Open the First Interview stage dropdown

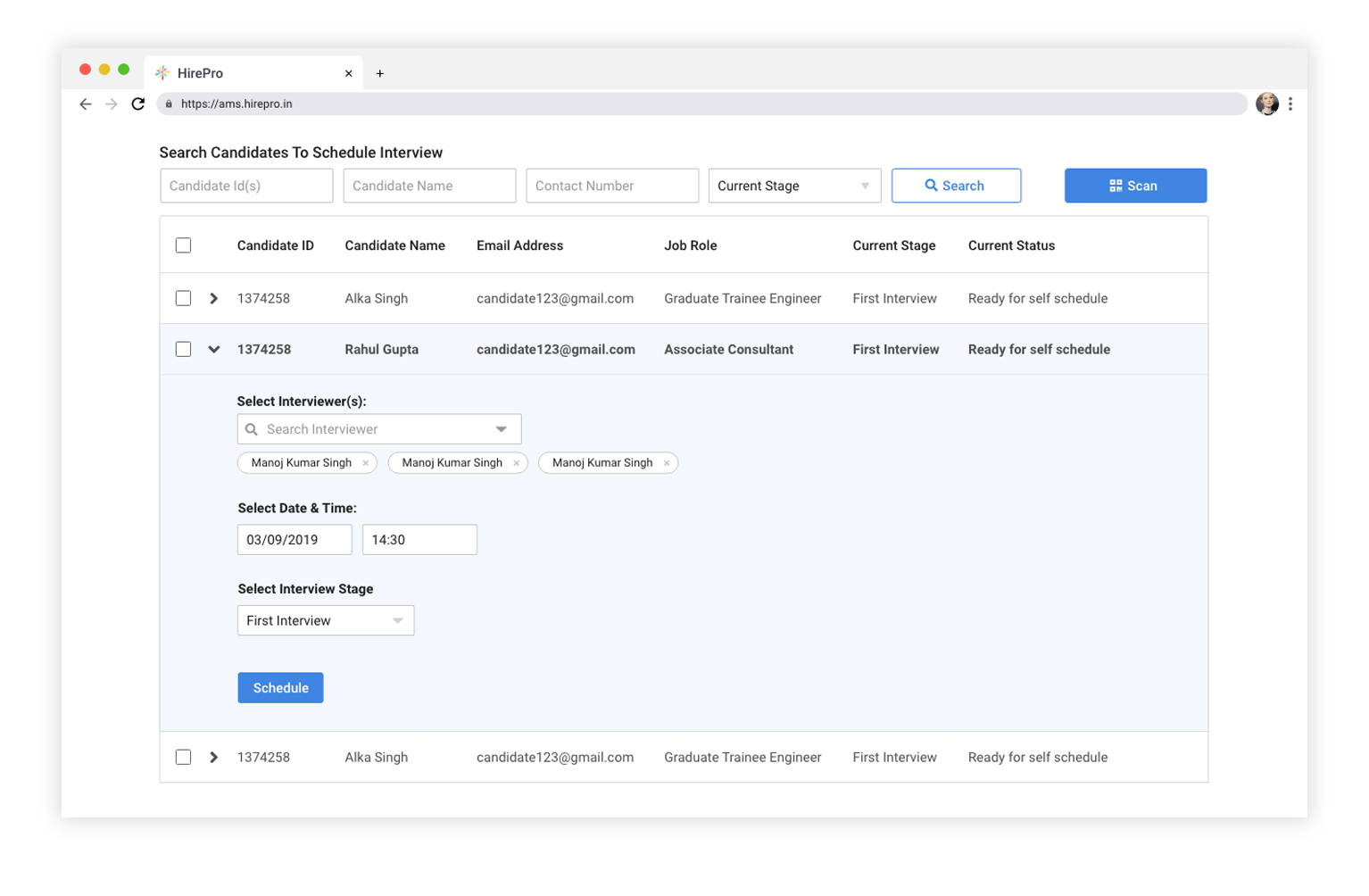click(326, 620)
